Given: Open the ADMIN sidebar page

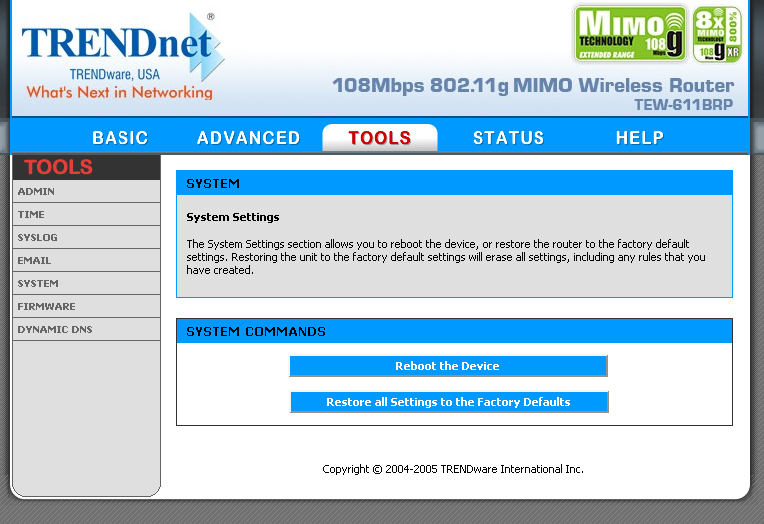Looking at the screenshot, I should pos(87,192).
